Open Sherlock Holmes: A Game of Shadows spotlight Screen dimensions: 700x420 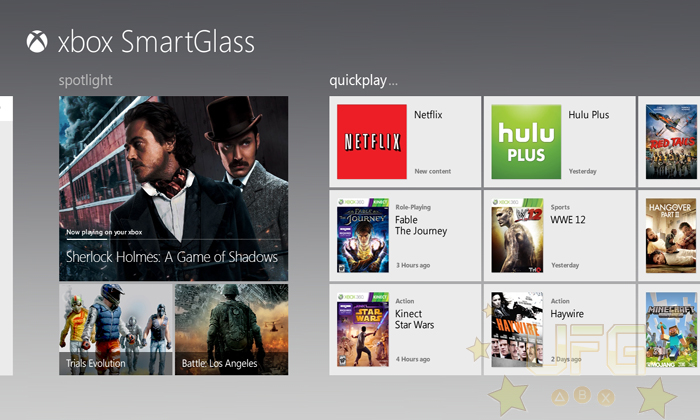click(173, 188)
